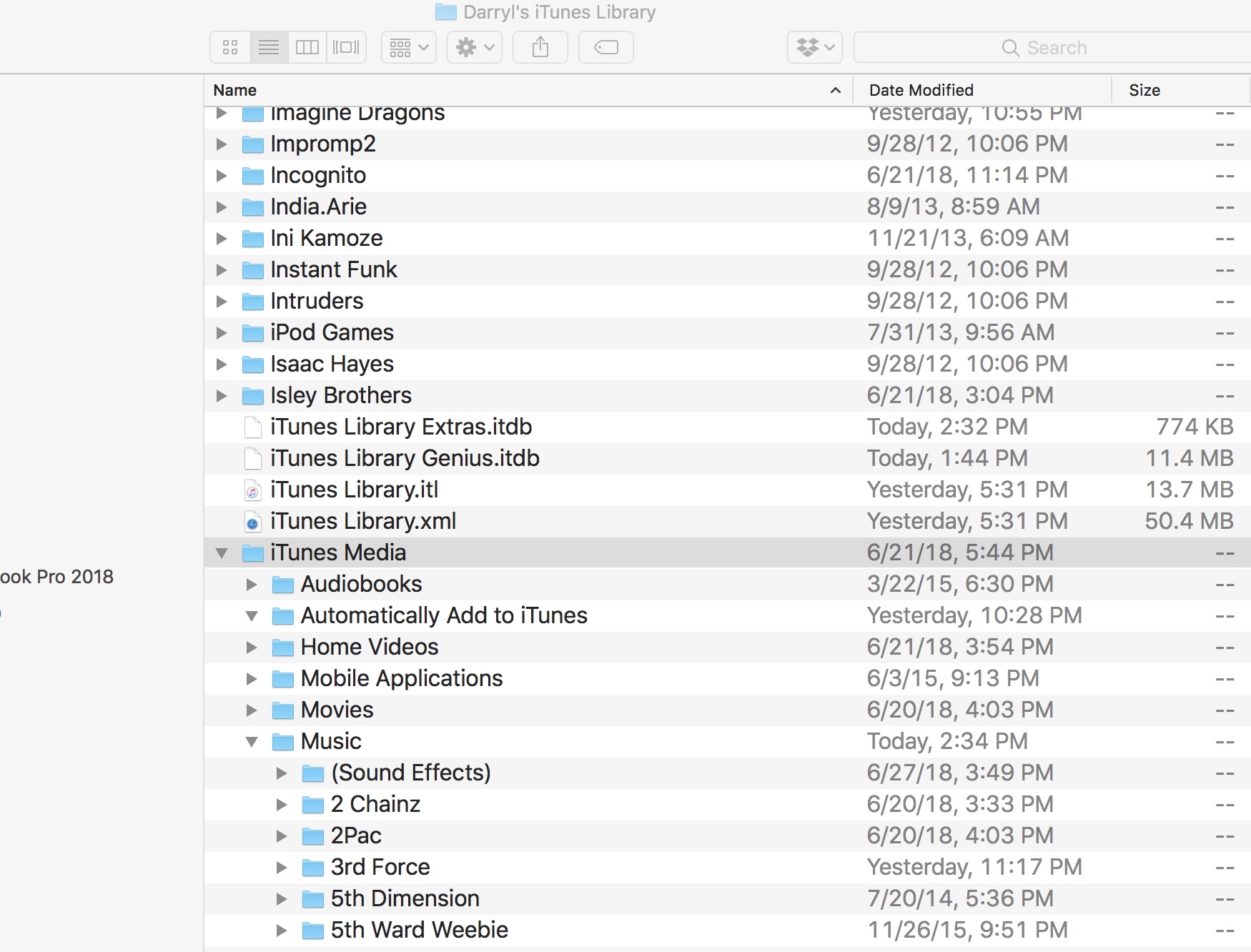This screenshot has height=952, width=1251.
Task: Open the Dropbox toolbar menu
Action: click(x=815, y=47)
